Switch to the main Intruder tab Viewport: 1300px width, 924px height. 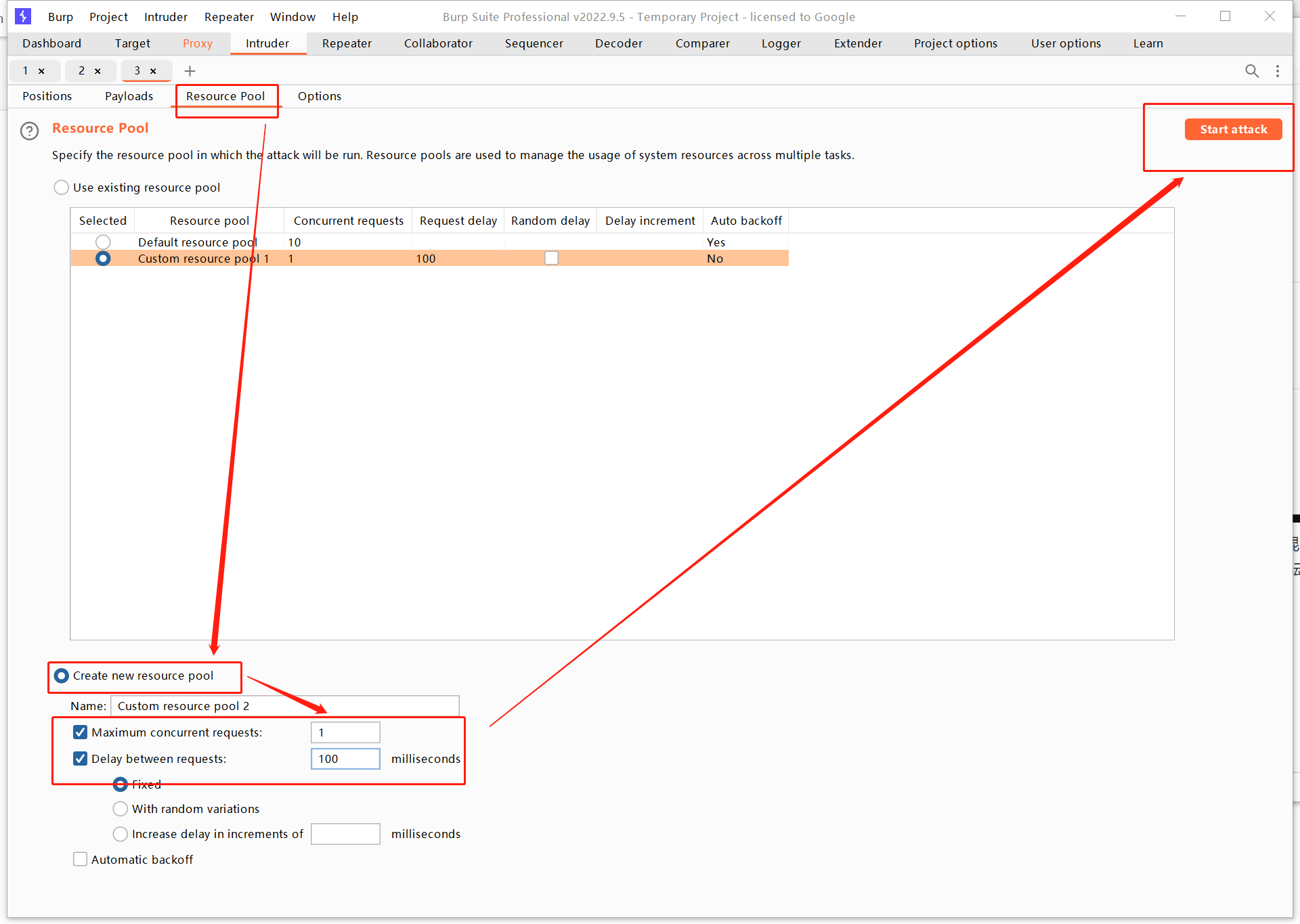tap(267, 43)
